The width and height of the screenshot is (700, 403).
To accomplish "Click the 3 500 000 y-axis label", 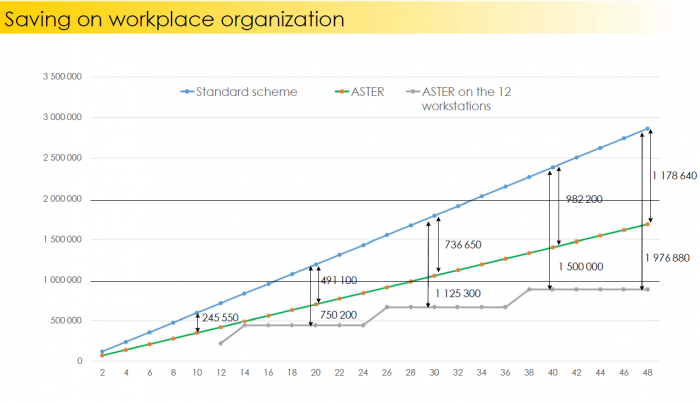I will coord(62,77).
